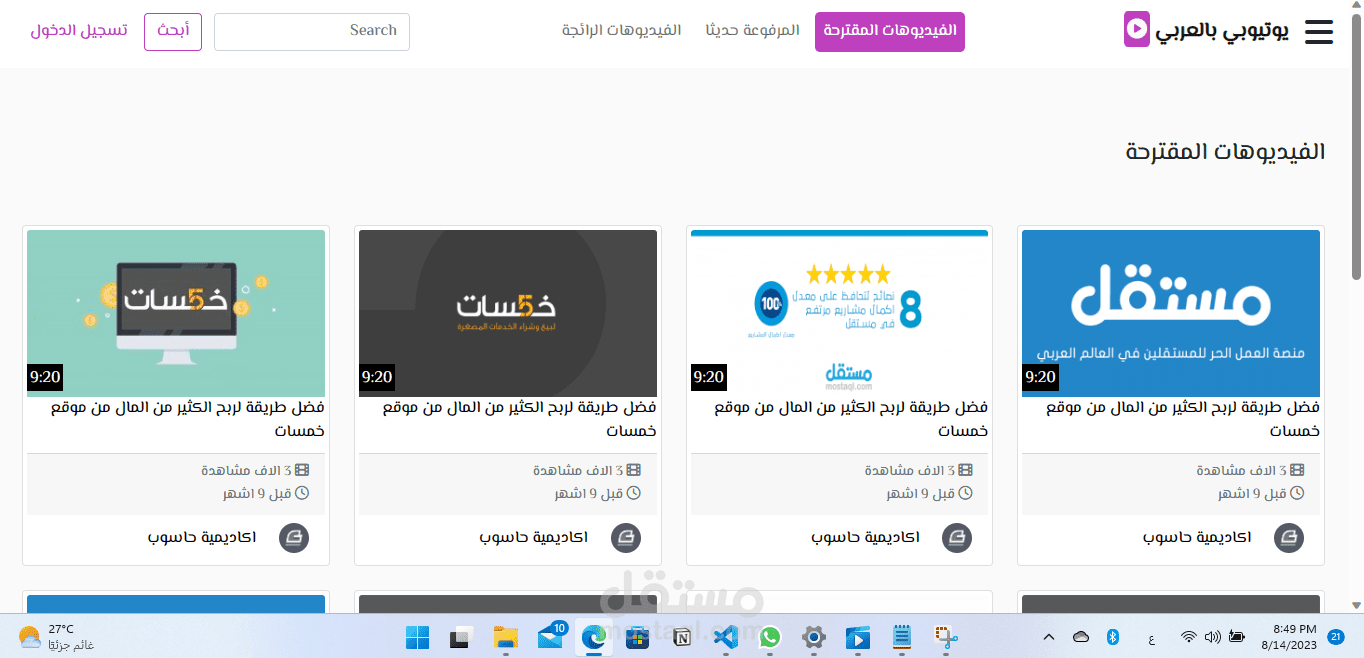Open the المرفوعة حديثًا tab
The height and width of the screenshot is (658, 1364).
pos(752,31)
